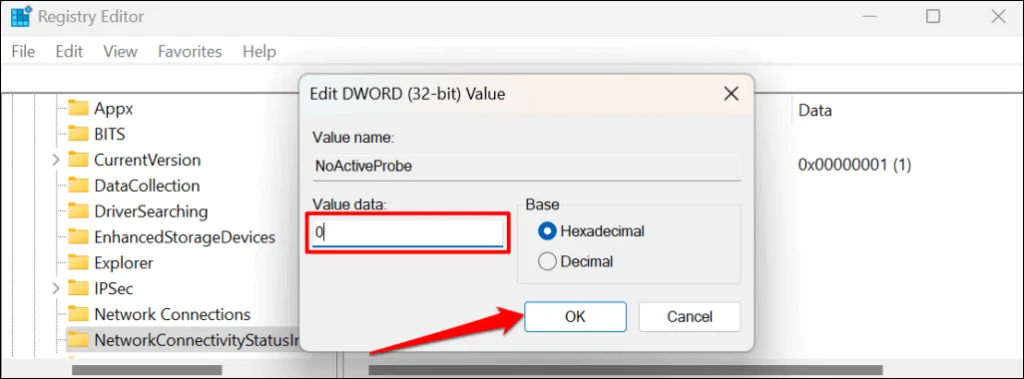Maximize the Registry Editor window
Viewport: 1024px width, 379px height.
pos(933,16)
